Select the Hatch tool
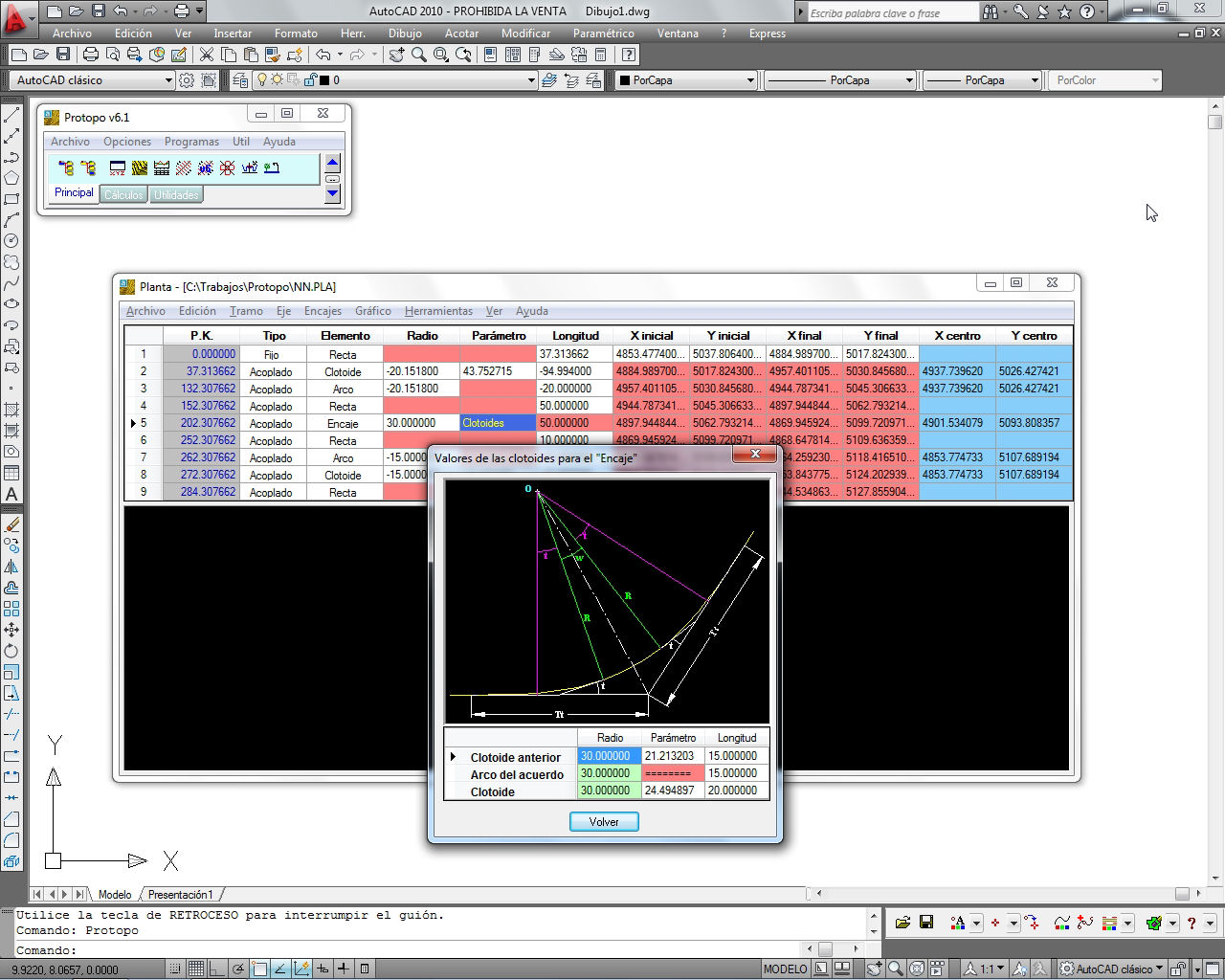 click(11, 410)
